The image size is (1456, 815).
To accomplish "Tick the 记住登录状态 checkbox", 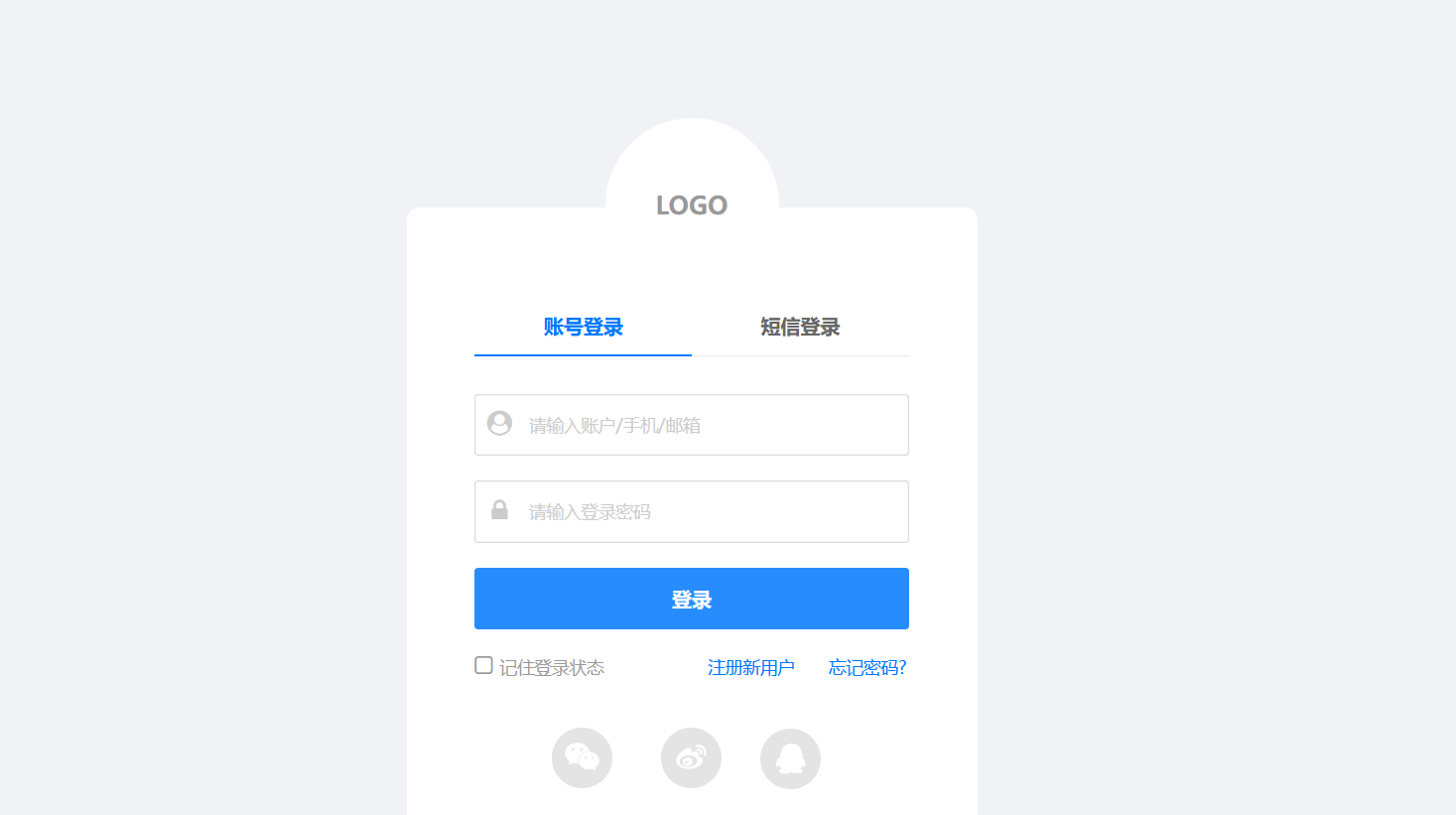I will point(483,665).
